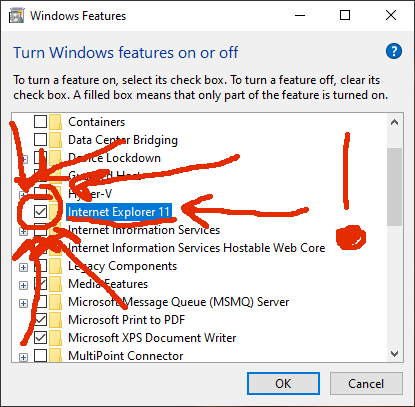The image size is (415, 407).
Task: Select the Microsoft Message Queue (MSMQ) Server item
Action: pyautogui.click(x=178, y=302)
